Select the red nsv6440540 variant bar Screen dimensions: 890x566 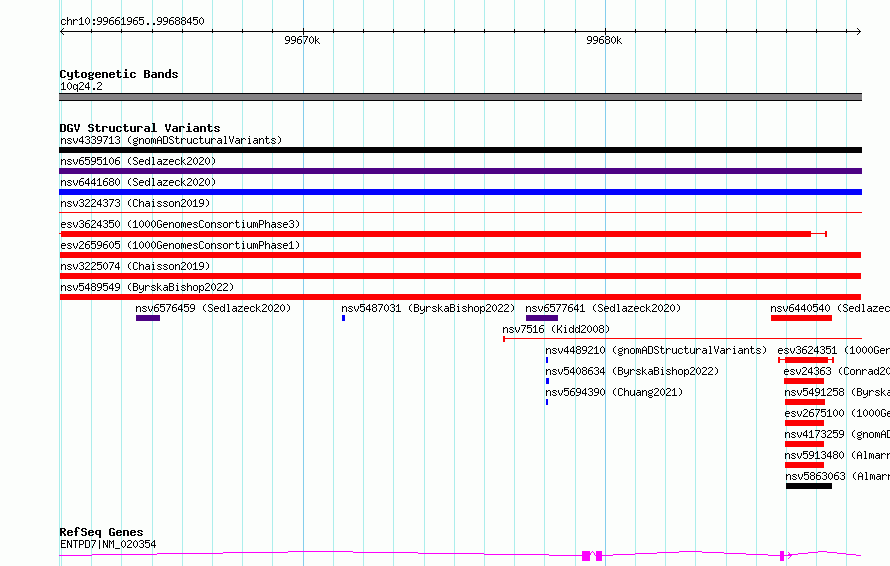801,318
